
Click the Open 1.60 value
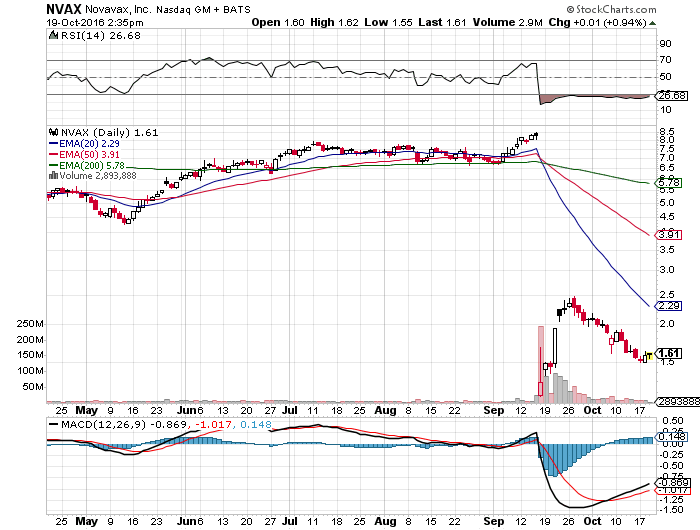[x=278, y=22]
